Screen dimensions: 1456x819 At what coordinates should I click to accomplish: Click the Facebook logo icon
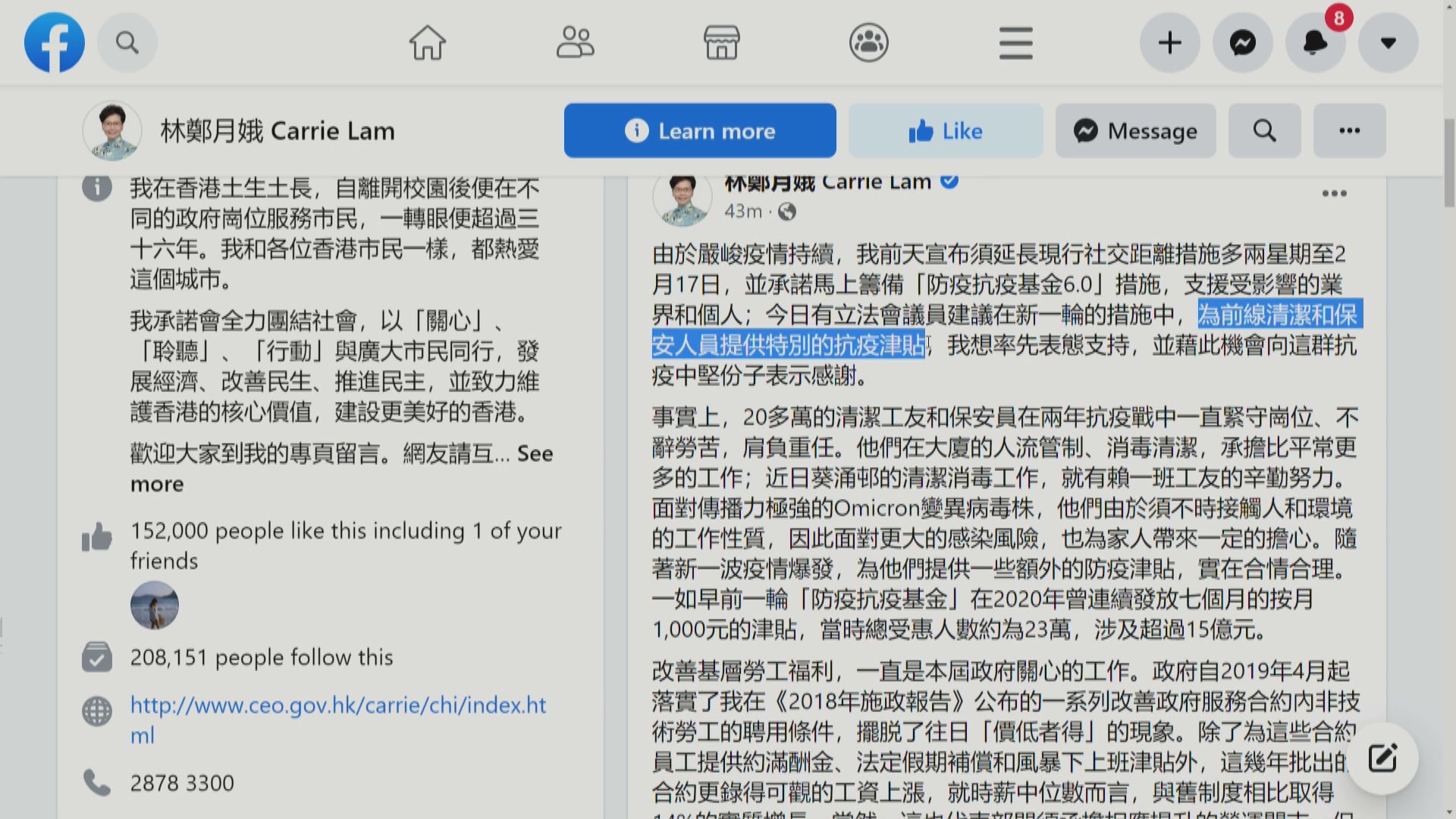[55, 42]
